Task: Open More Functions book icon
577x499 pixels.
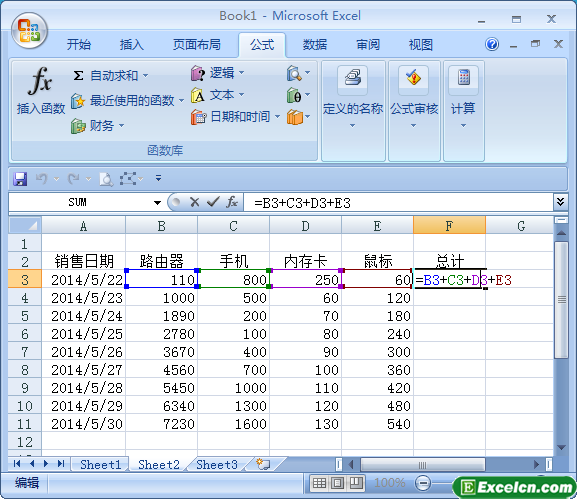Action: 294,117
